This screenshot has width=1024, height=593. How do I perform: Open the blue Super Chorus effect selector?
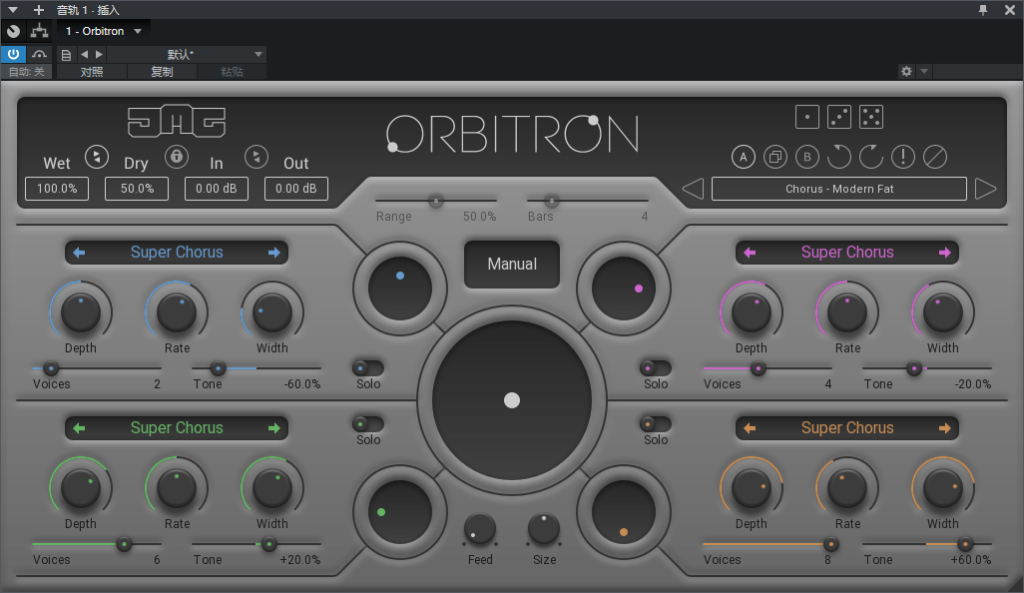click(176, 252)
